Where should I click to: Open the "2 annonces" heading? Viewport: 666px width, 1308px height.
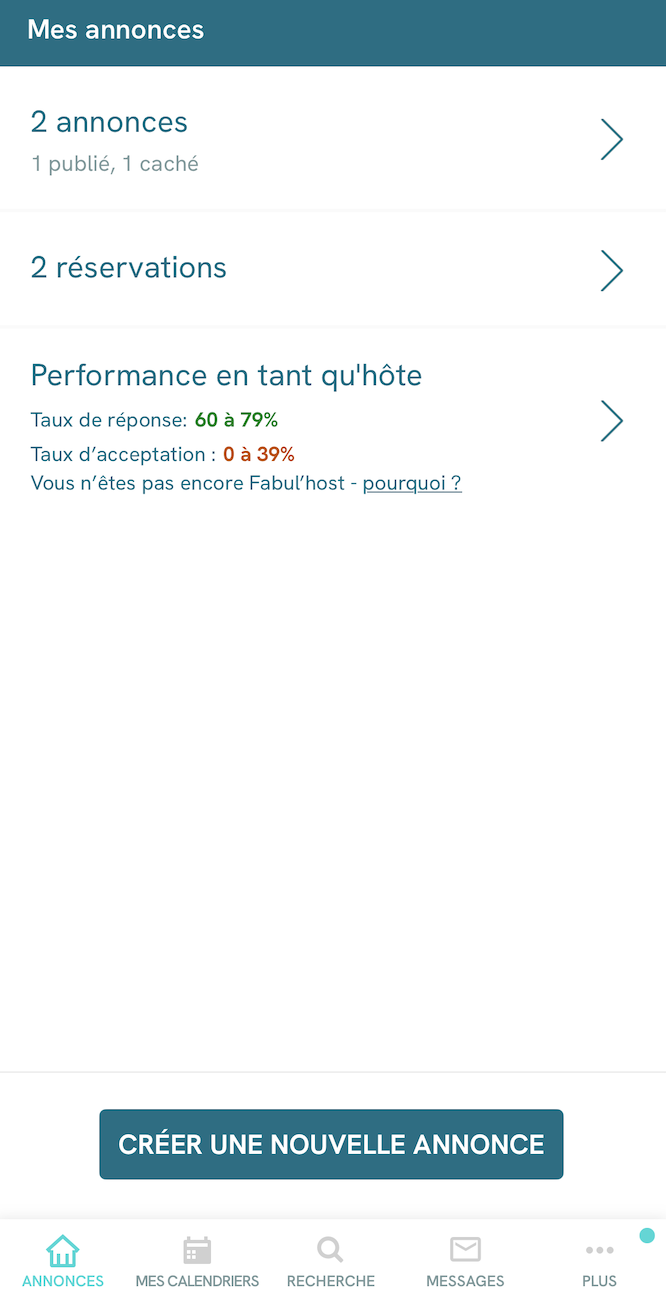109,122
